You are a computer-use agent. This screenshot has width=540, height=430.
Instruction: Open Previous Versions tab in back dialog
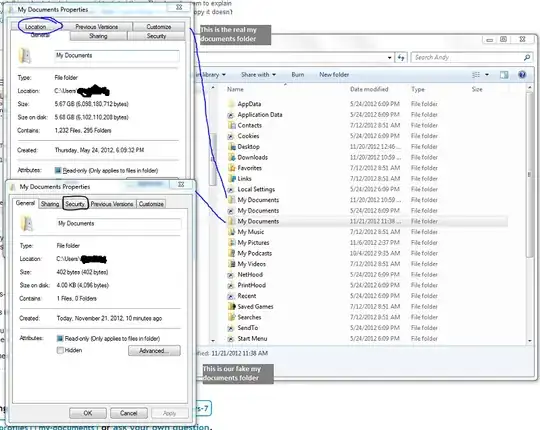click(x=97, y=27)
